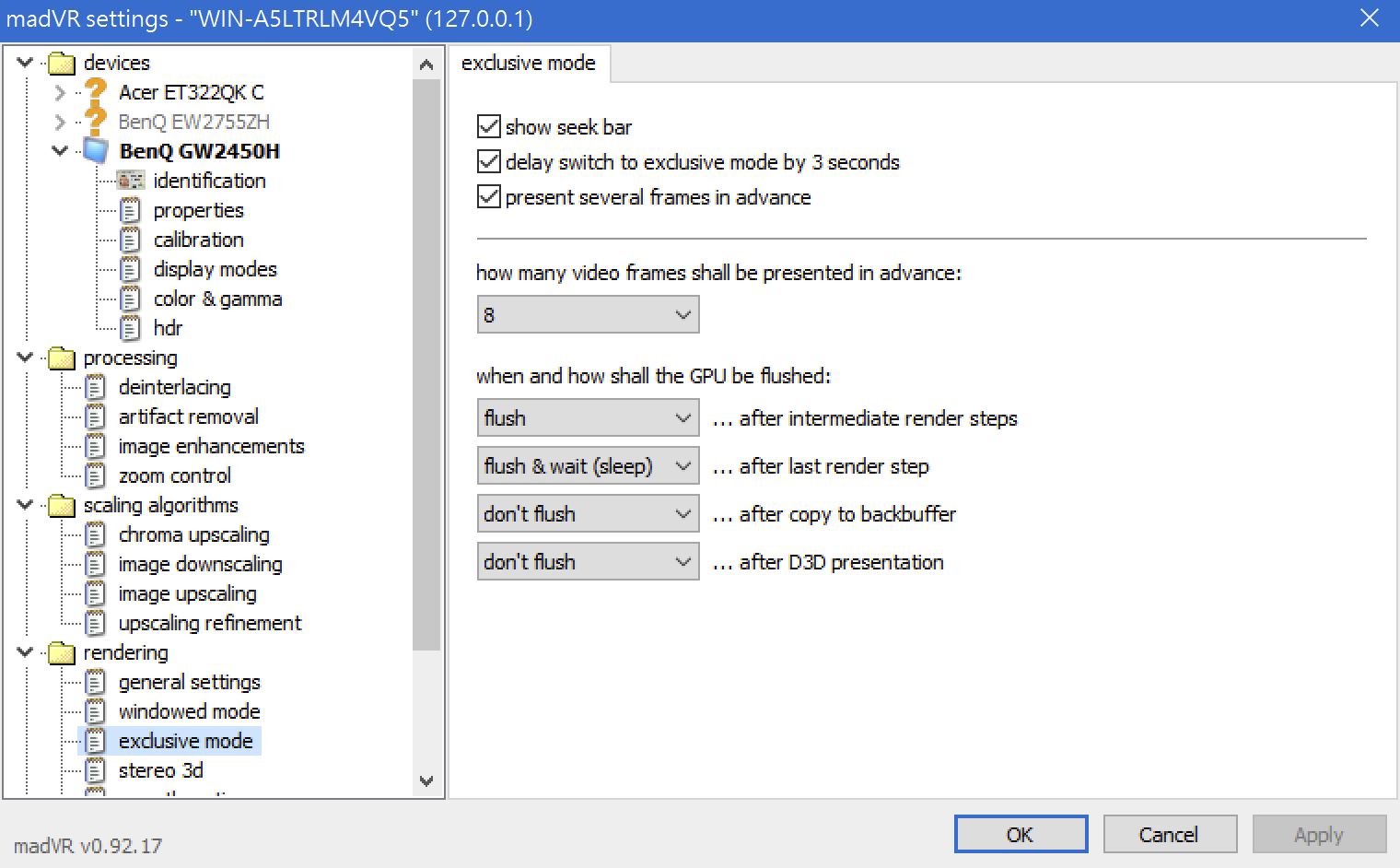Click the BenQ GW2450H monitor icon
The height and width of the screenshot is (868, 1400).
(97, 150)
